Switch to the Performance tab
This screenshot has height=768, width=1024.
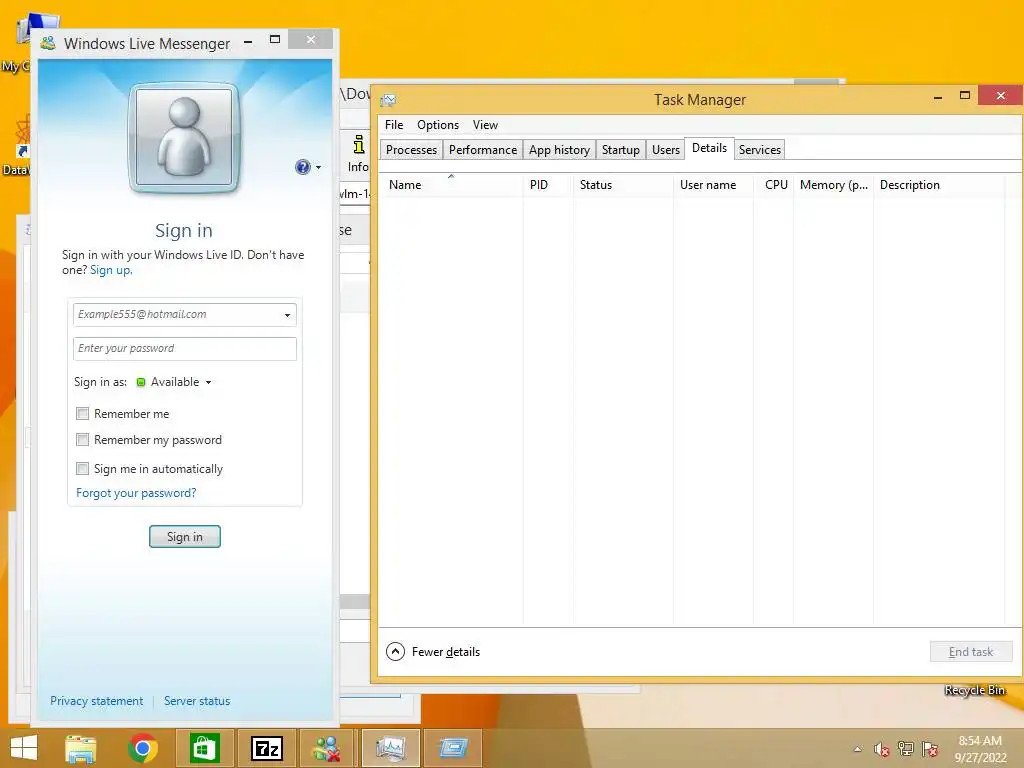(483, 150)
